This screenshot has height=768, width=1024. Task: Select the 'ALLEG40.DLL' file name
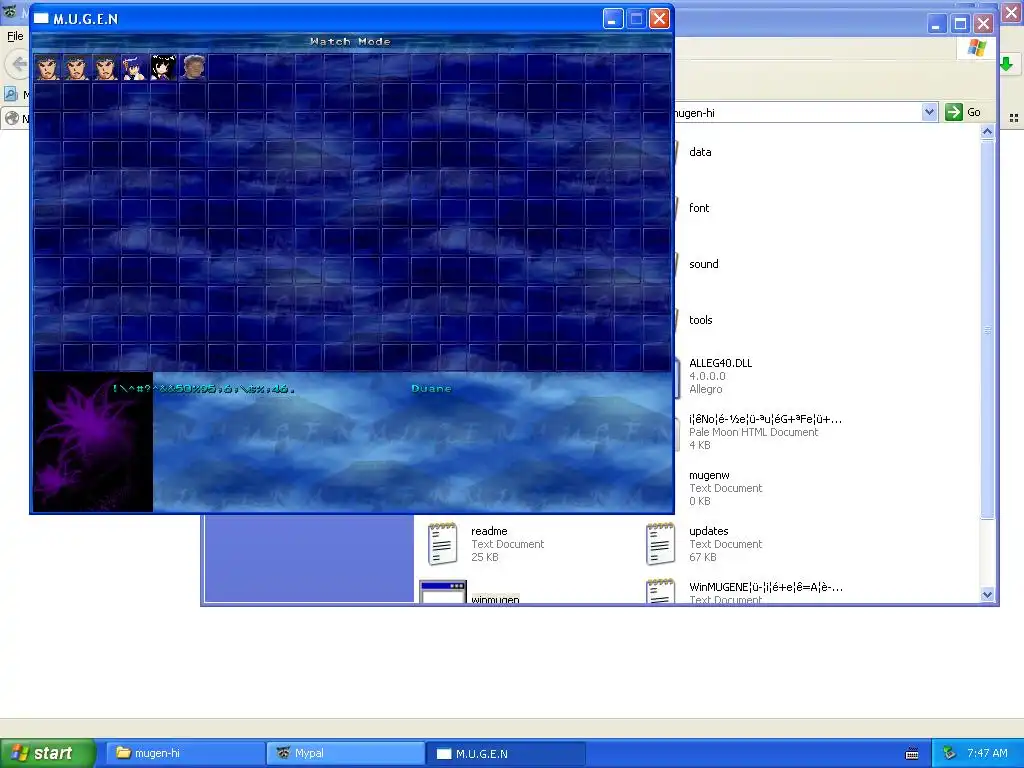pos(720,364)
